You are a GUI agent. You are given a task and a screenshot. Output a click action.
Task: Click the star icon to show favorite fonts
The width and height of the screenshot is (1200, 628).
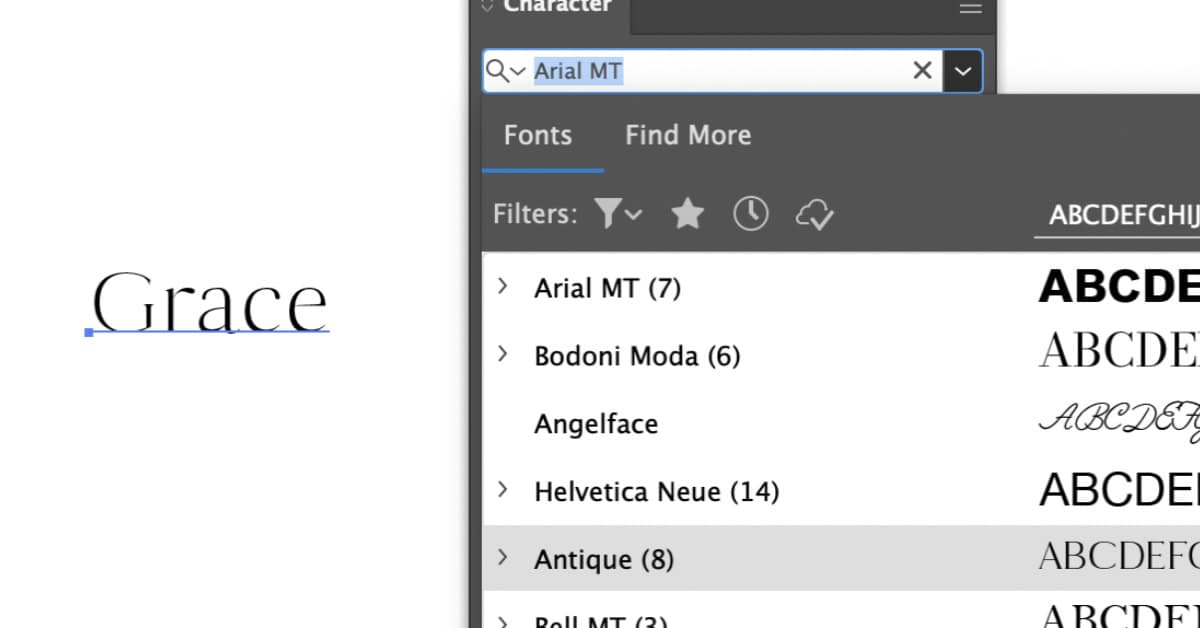coord(687,212)
